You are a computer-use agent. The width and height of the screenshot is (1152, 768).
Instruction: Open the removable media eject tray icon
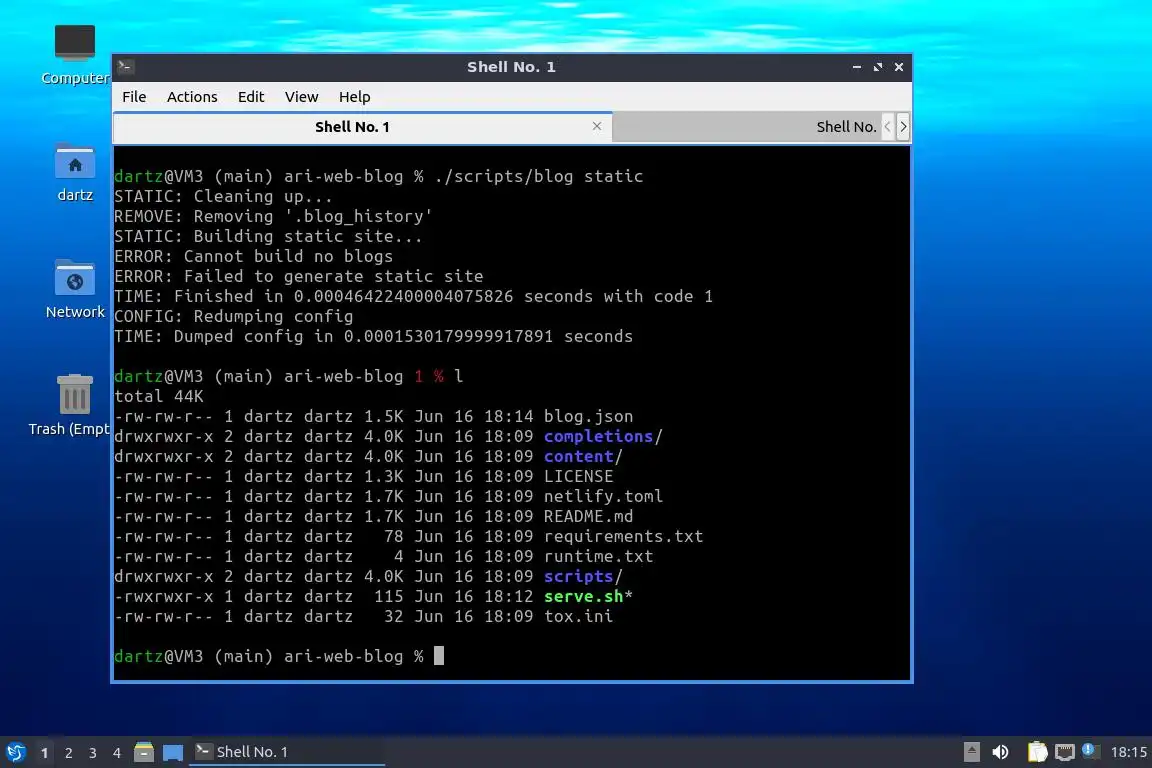(x=971, y=752)
